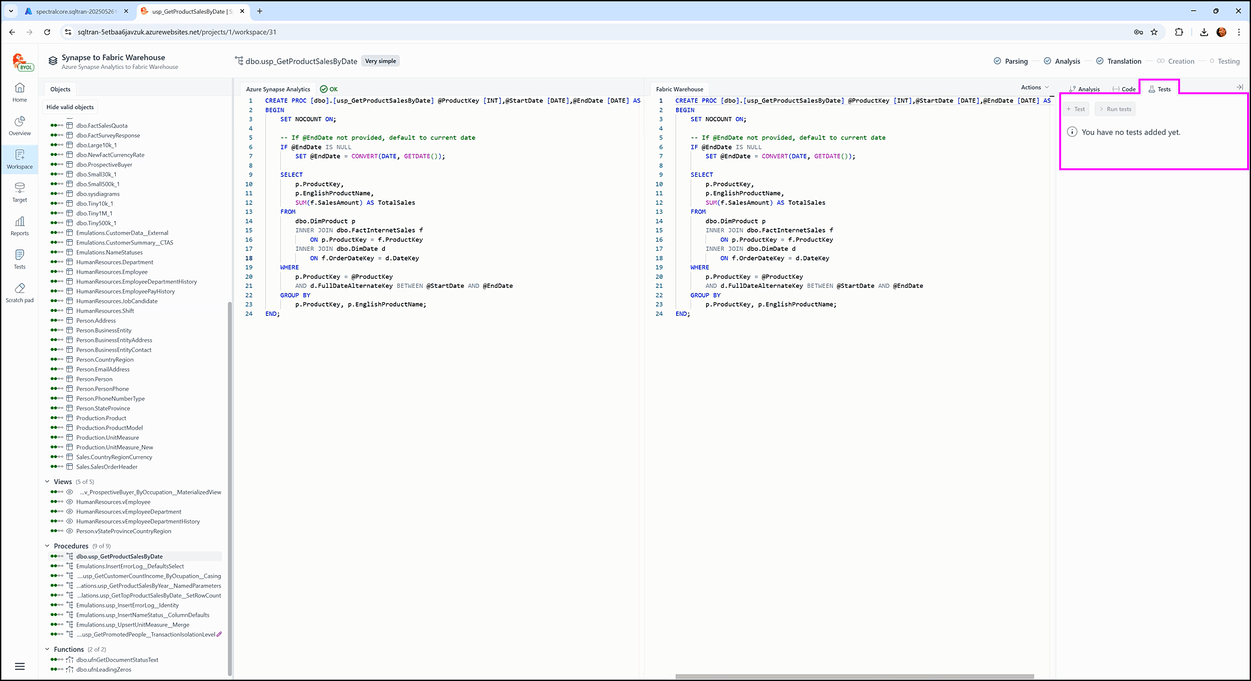Viewport: 1251px width, 681px height.
Task: Click the green OK status indicator
Action: [329, 89]
